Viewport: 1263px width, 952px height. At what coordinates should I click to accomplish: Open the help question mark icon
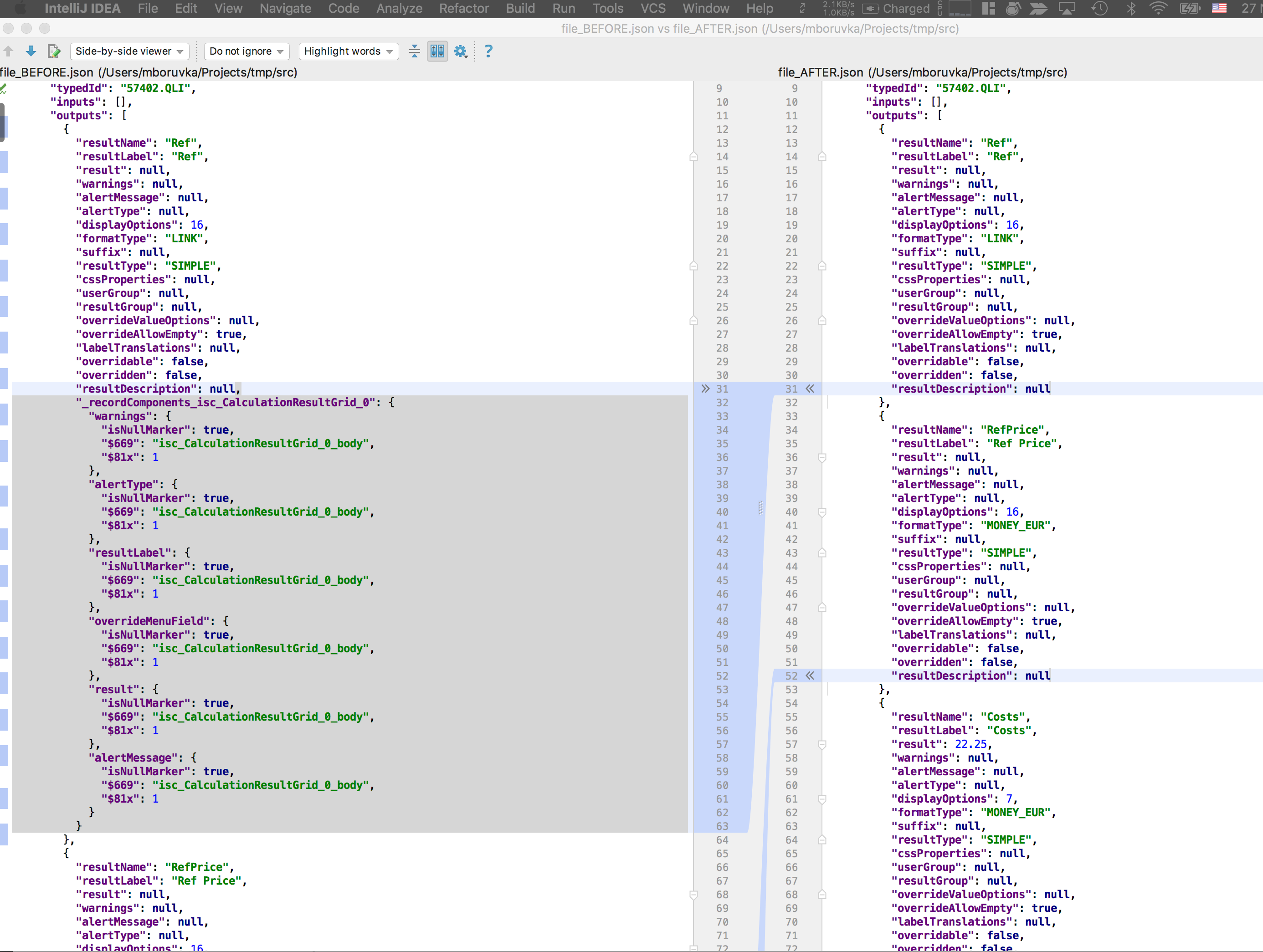click(488, 51)
